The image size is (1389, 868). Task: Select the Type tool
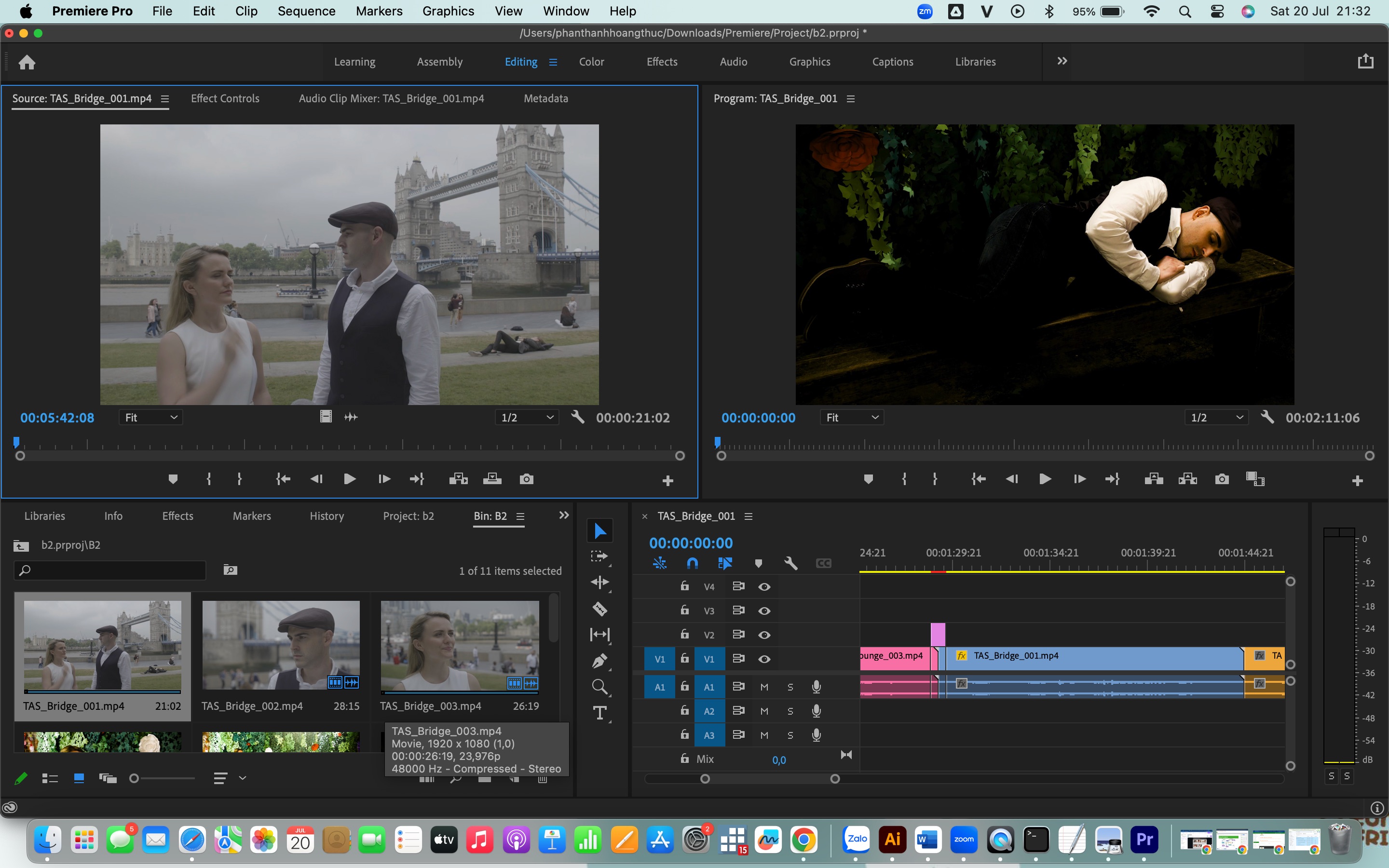point(600,713)
